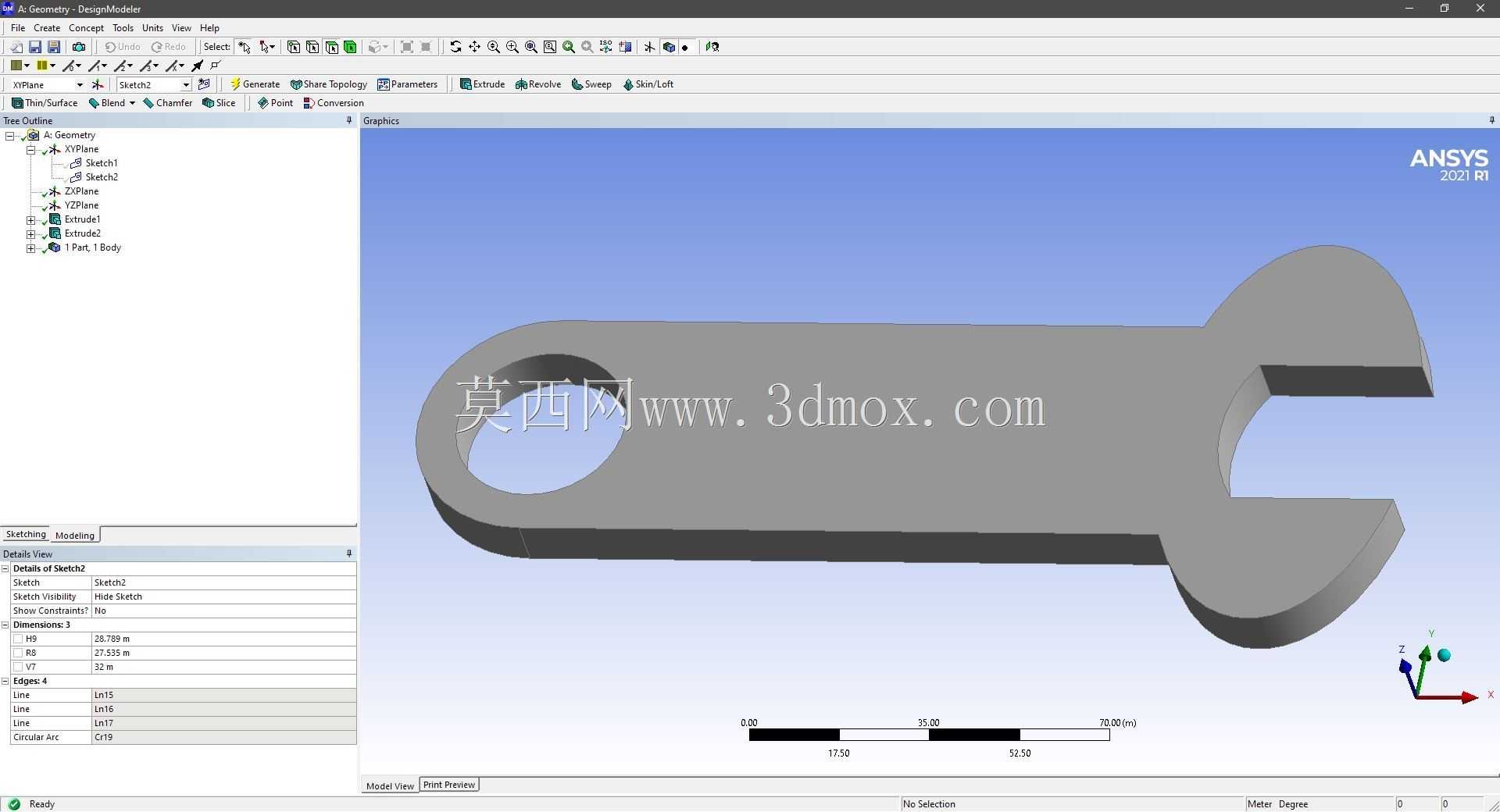Select the Pan view tool
This screenshot has height=812, width=1500.
pos(474,47)
